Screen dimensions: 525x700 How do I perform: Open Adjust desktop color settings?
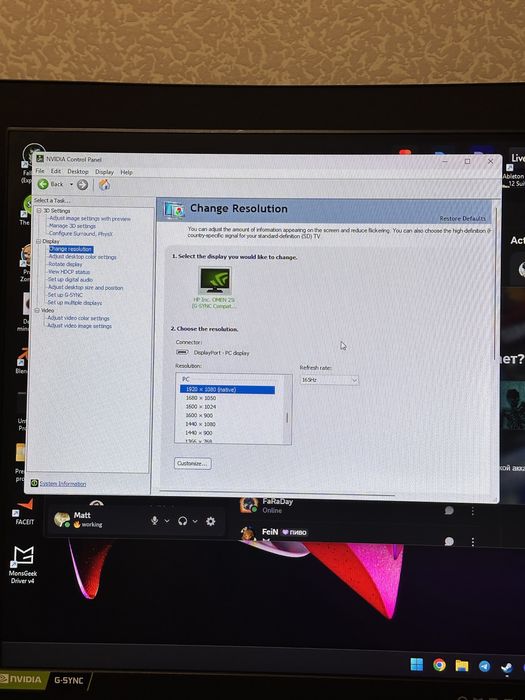point(82,257)
